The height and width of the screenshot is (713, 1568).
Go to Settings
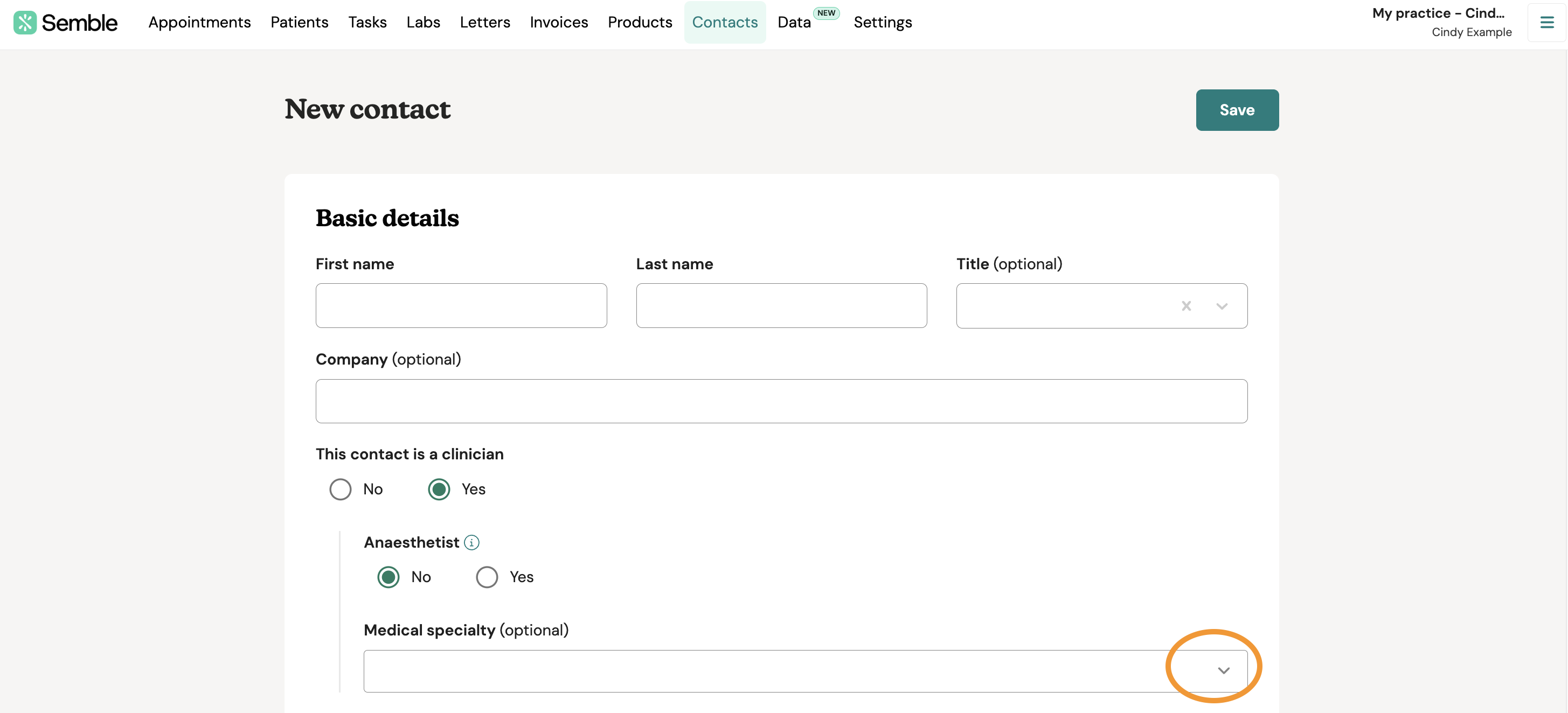883,23
